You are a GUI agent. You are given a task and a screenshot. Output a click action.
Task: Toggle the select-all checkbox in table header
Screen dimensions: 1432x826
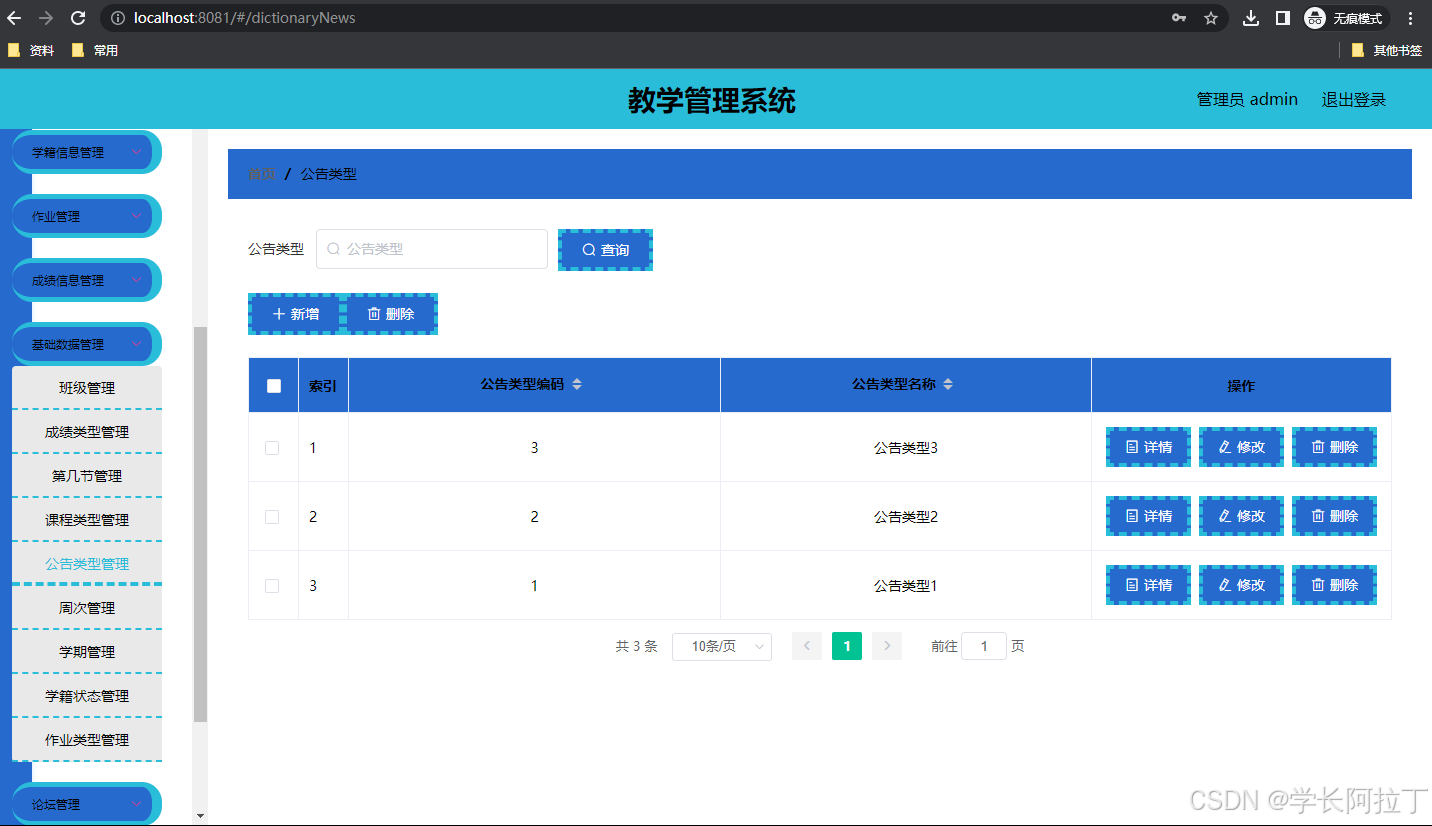272,384
